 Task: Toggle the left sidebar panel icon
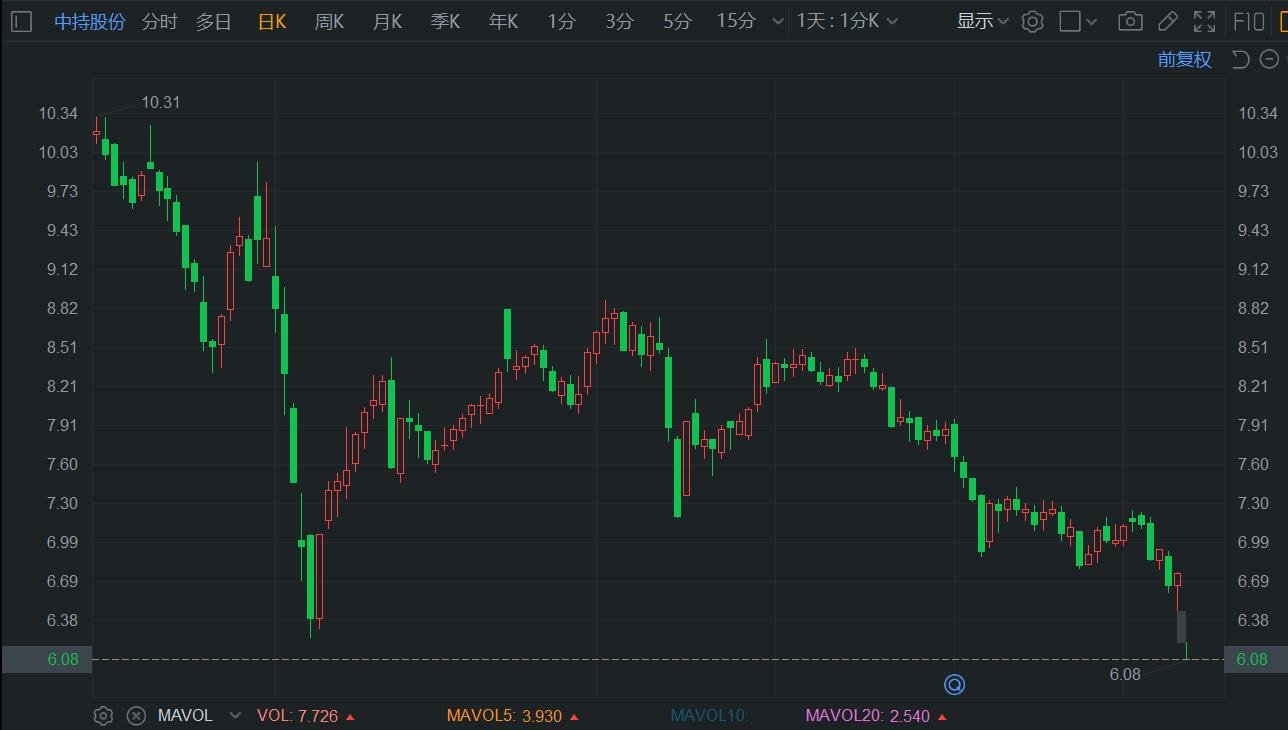click(21, 21)
